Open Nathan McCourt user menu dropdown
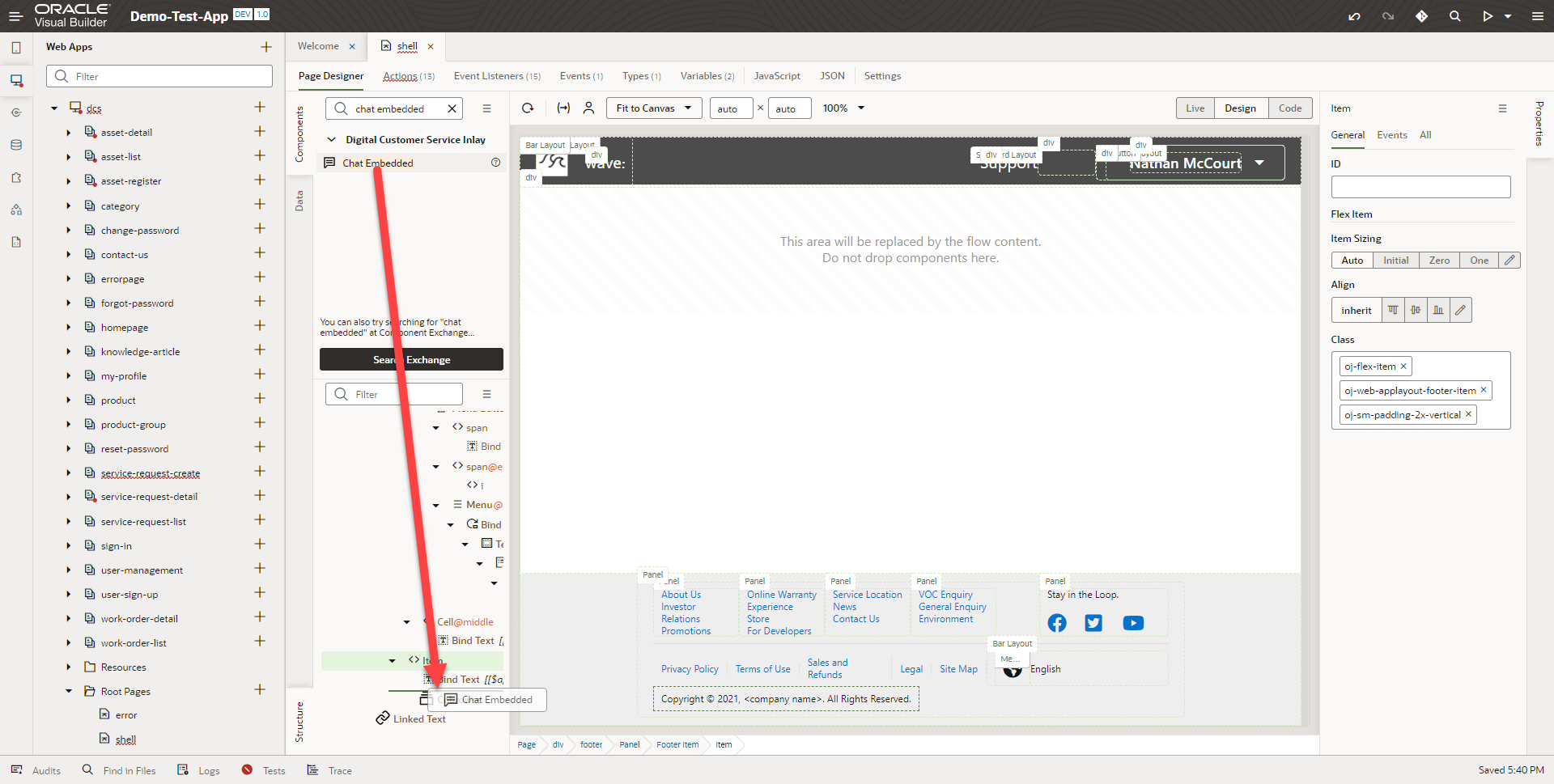1554x784 pixels. click(x=1259, y=163)
